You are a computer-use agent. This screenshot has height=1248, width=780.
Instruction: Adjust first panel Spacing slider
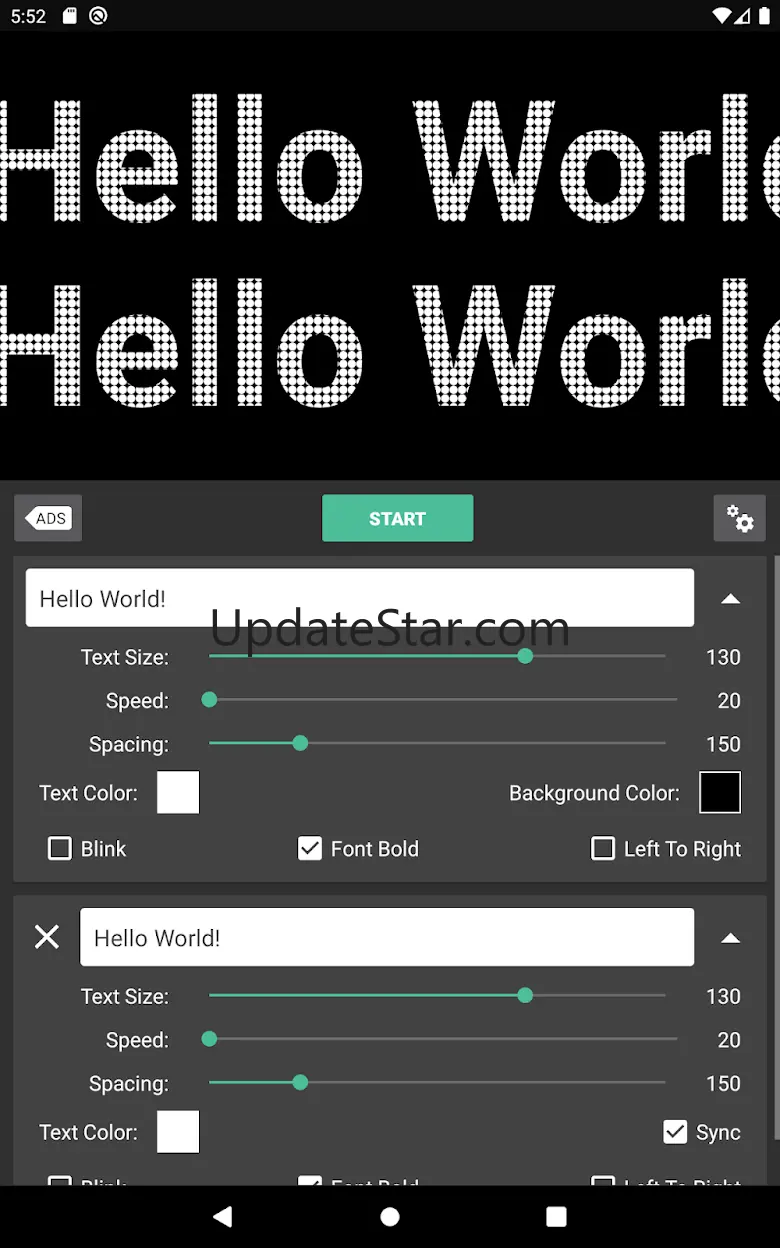coord(437,743)
